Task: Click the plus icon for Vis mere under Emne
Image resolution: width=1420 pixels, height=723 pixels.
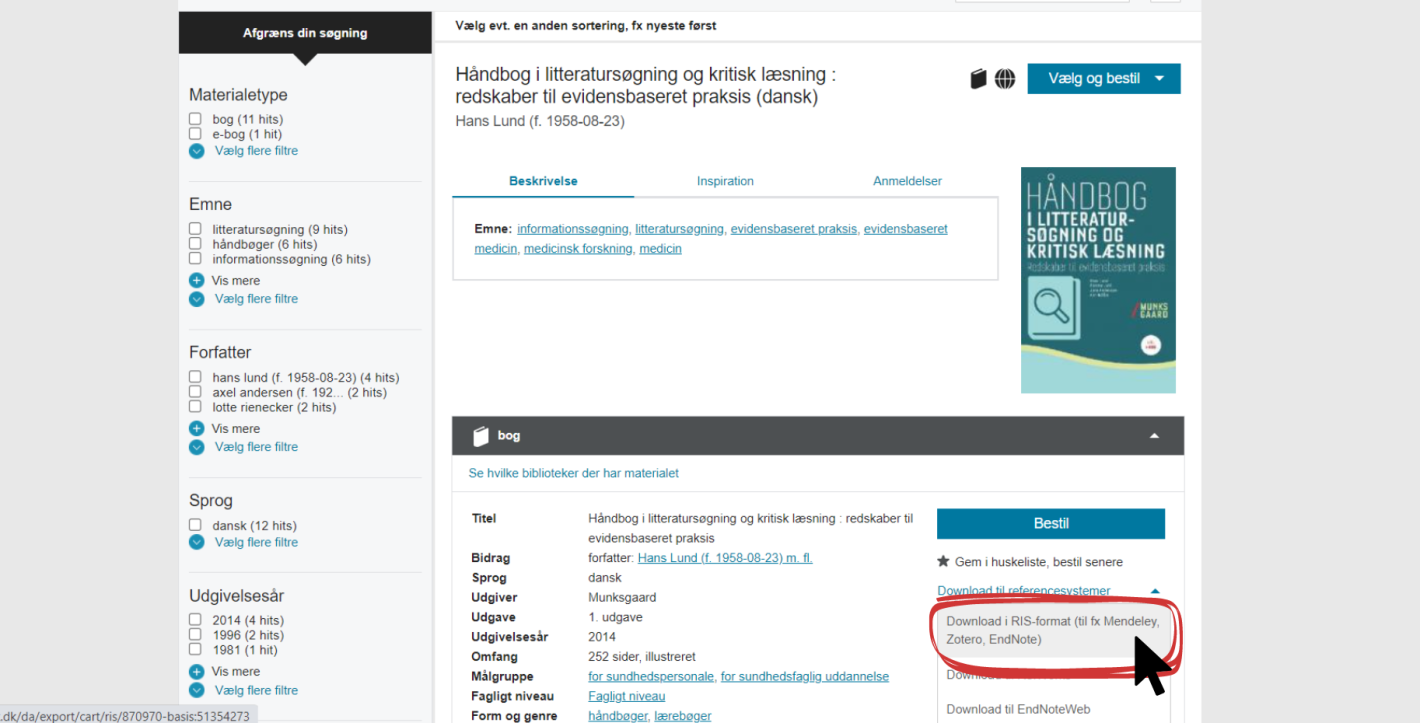Action: point(196,281)
